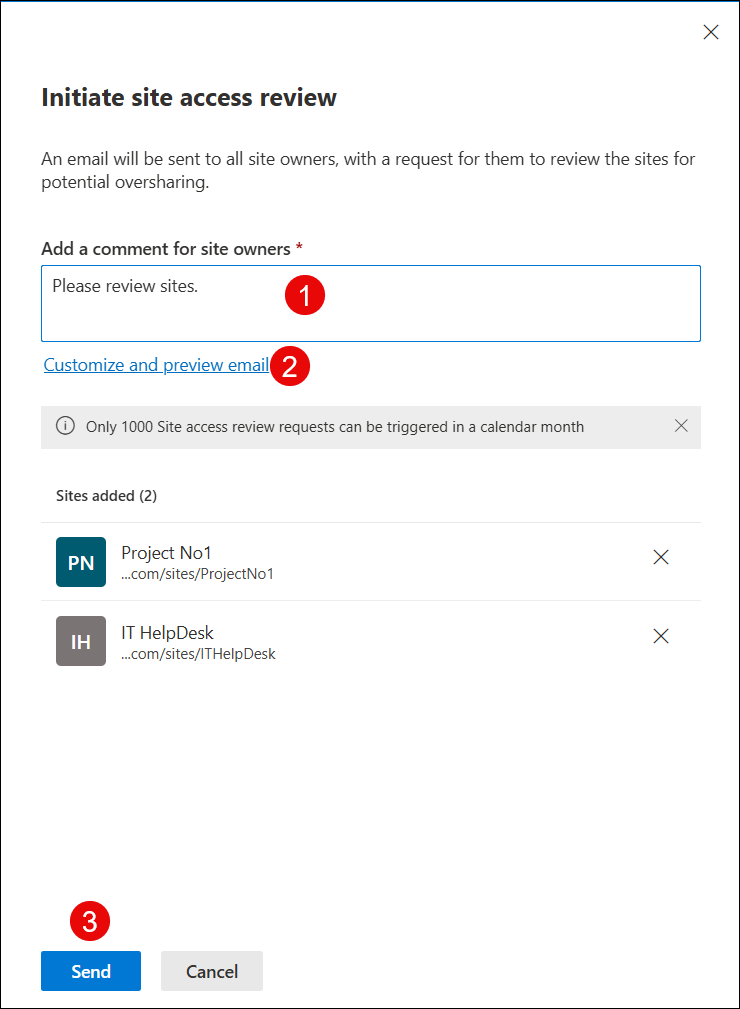Click the Initiate site access review heading

pos(189,97)
